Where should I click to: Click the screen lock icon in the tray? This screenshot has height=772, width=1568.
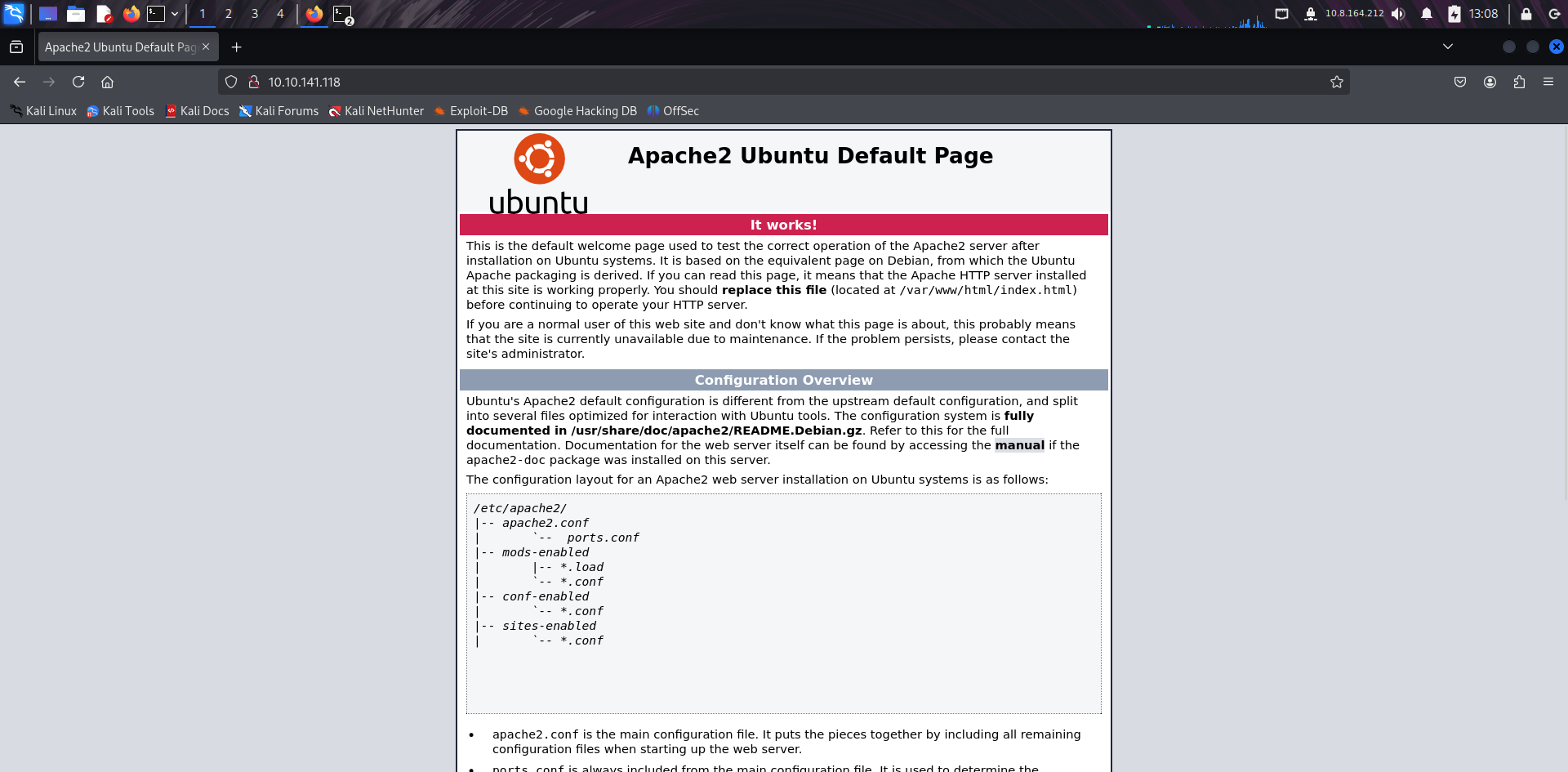1526,14
